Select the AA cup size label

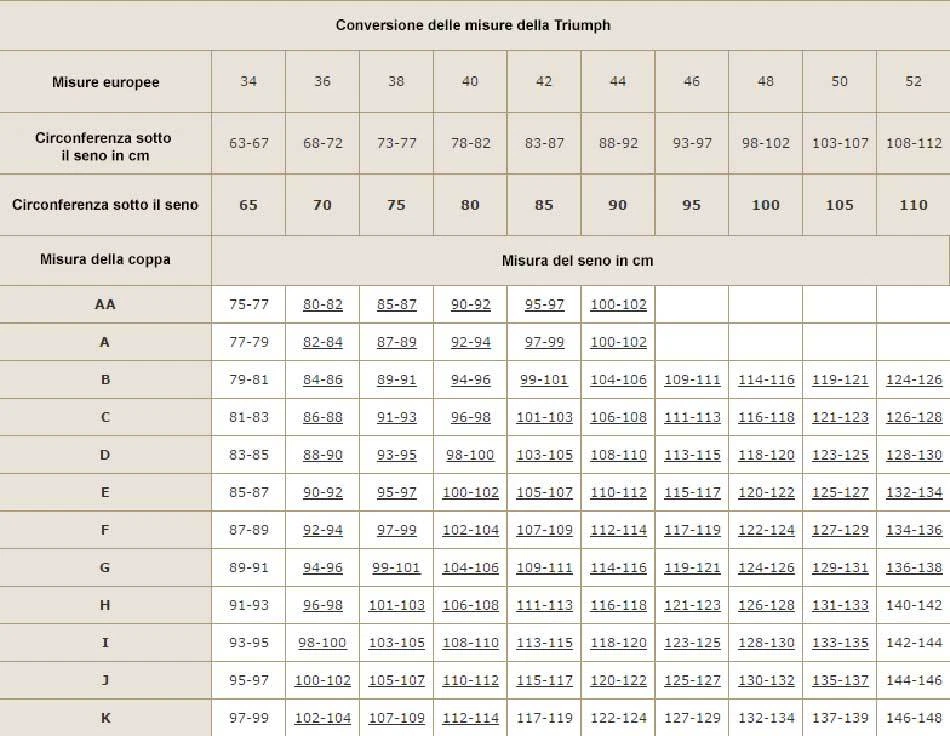pyautogui.click(x=105, y=304)
